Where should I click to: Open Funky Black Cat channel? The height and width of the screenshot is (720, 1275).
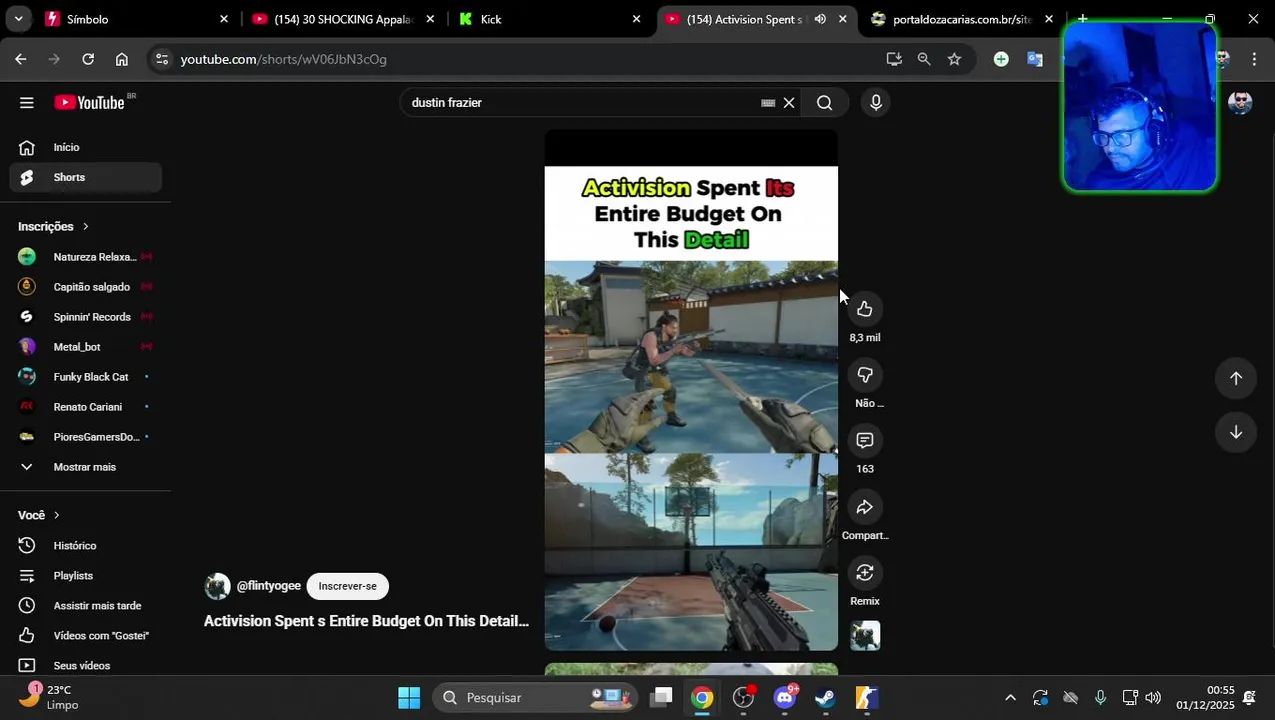coord(86,377)
